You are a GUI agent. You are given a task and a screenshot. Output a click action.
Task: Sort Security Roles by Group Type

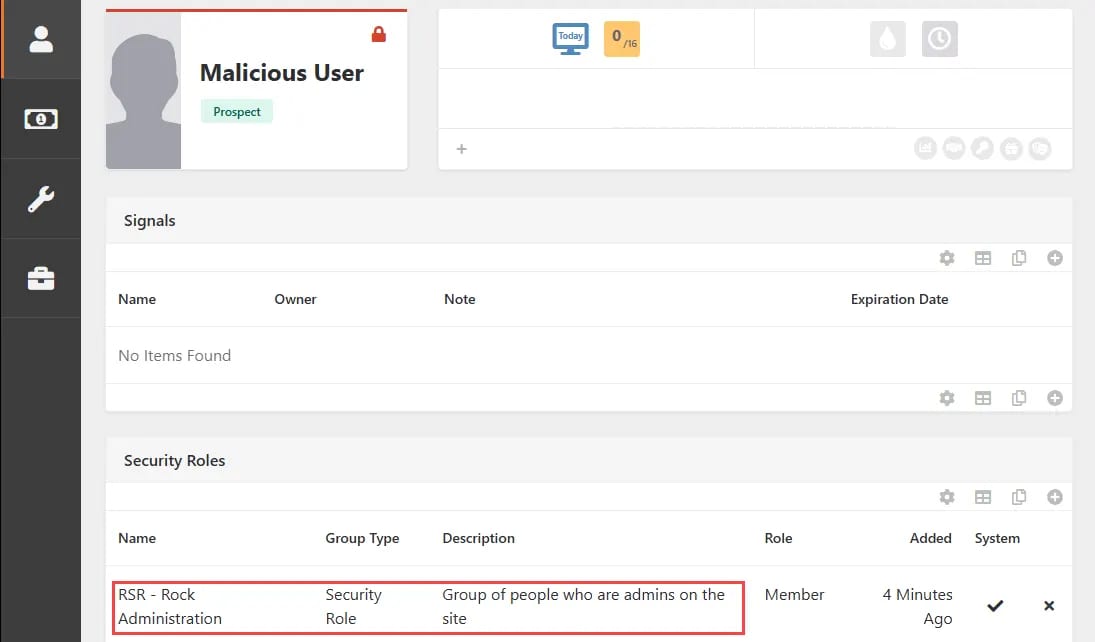[x=362, y=538]
